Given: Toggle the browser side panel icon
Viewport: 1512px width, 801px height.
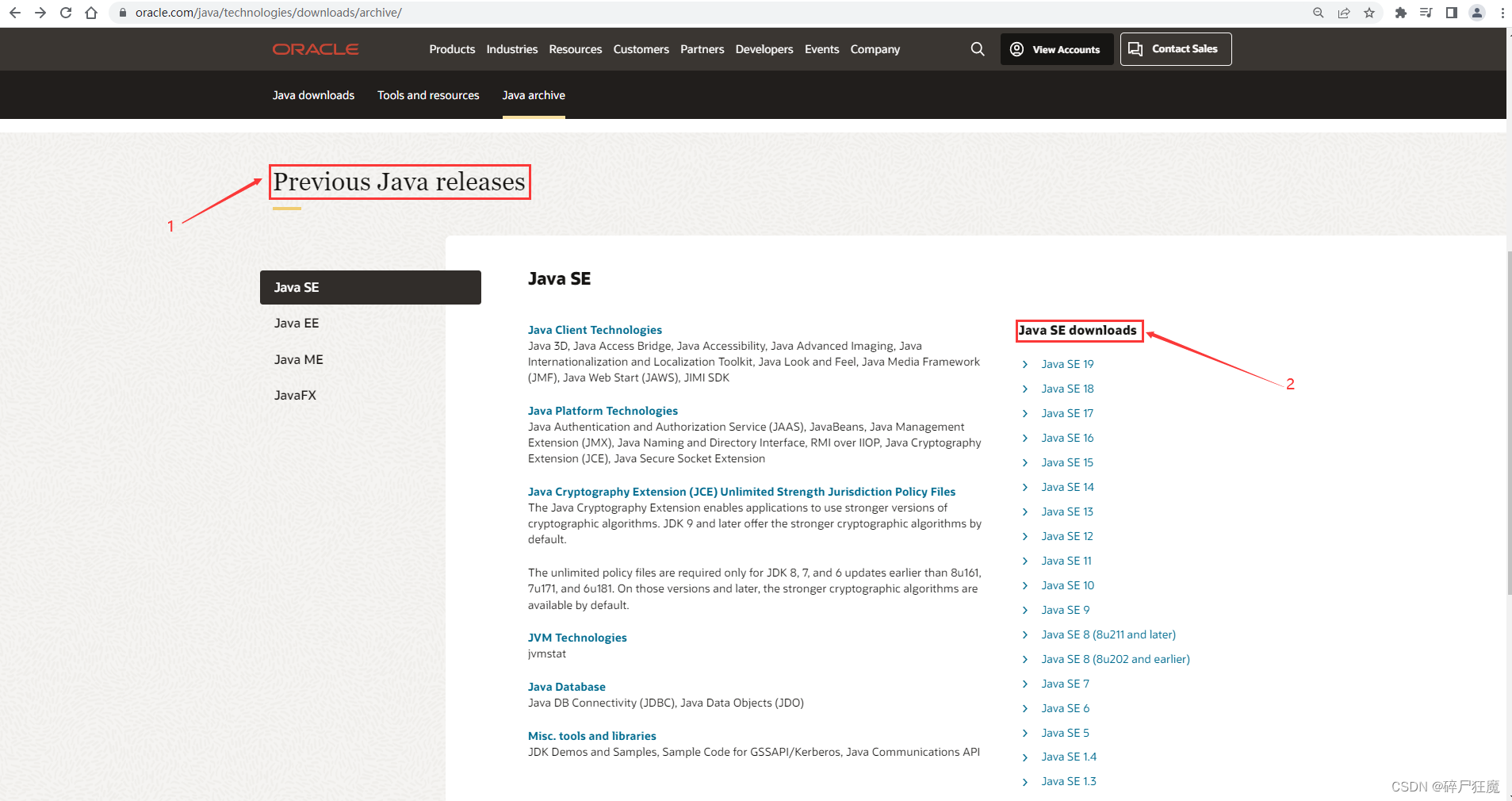Looking at the screenshot, I should tap(1452, 13).
